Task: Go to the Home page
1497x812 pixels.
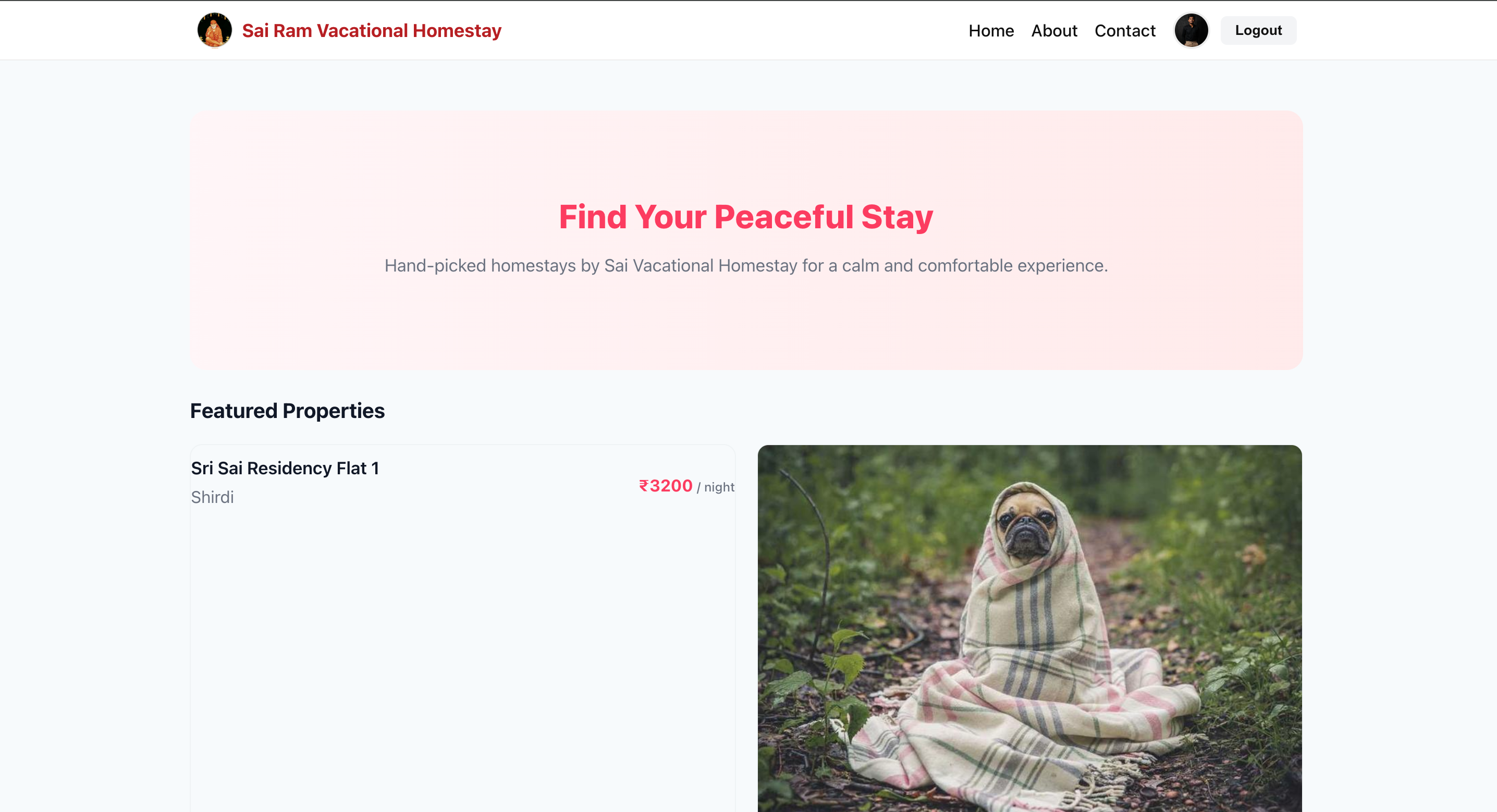Action: click(x=991, y=30)
